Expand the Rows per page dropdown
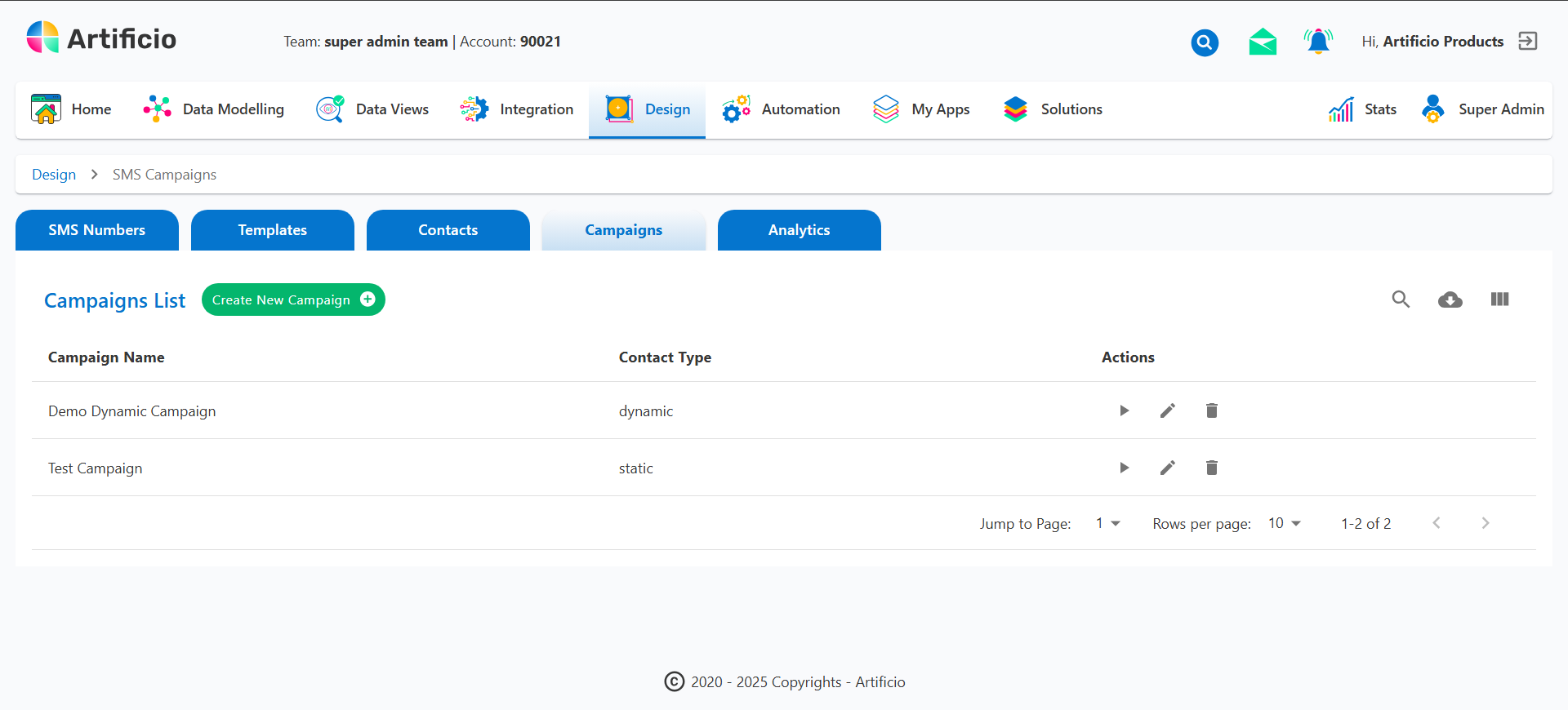1568x710 pixels. tap(1284, 523)
